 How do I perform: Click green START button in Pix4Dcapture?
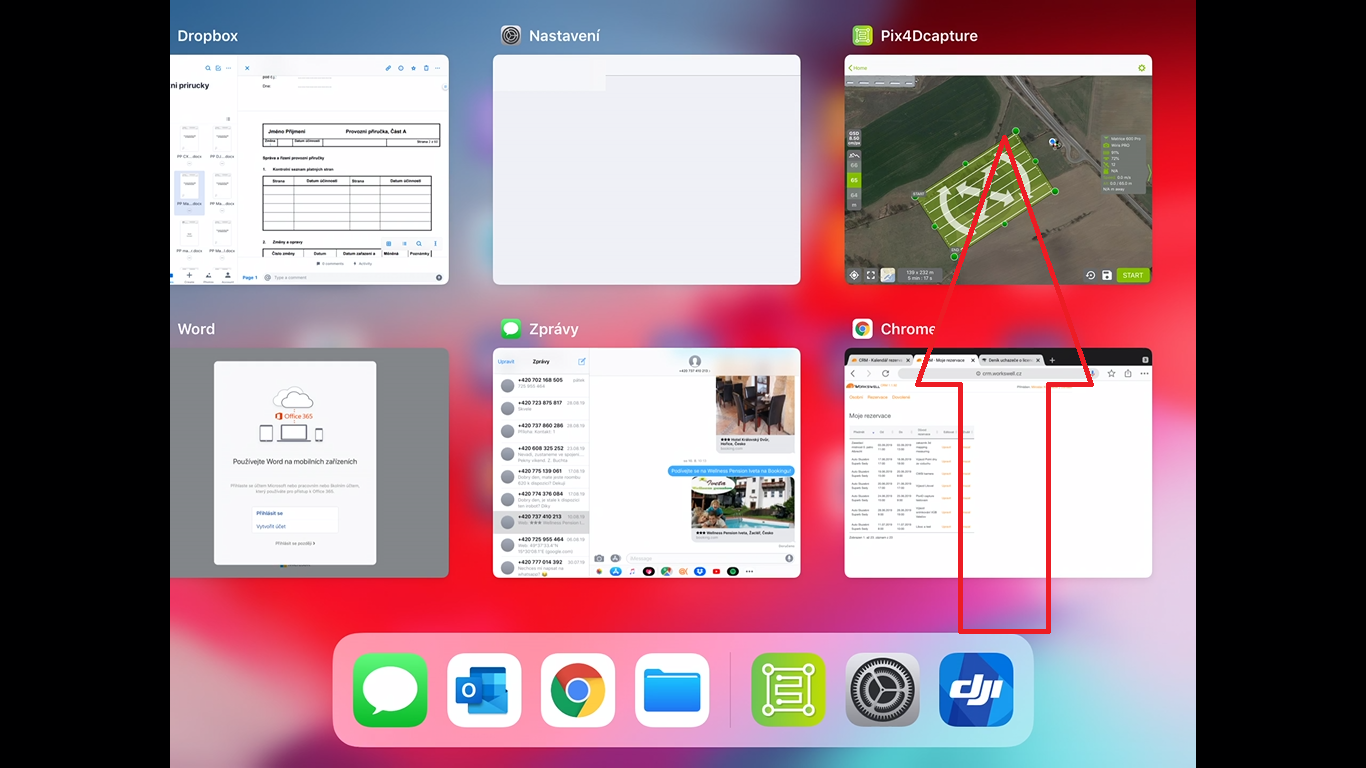point(1132,275)
